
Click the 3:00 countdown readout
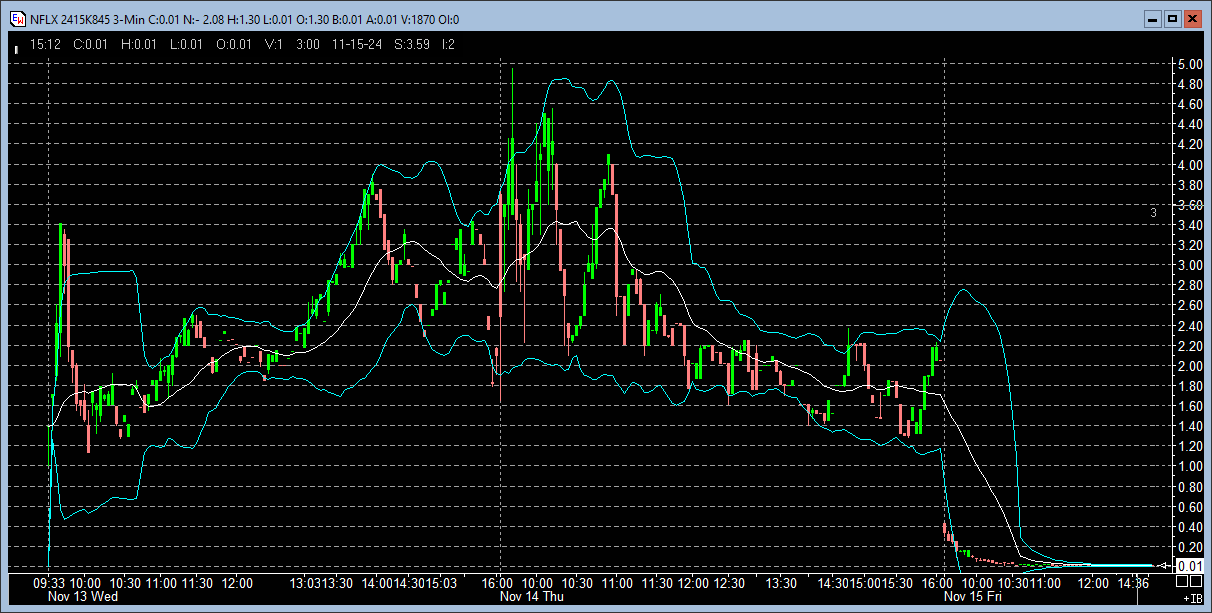coord(308,44)
